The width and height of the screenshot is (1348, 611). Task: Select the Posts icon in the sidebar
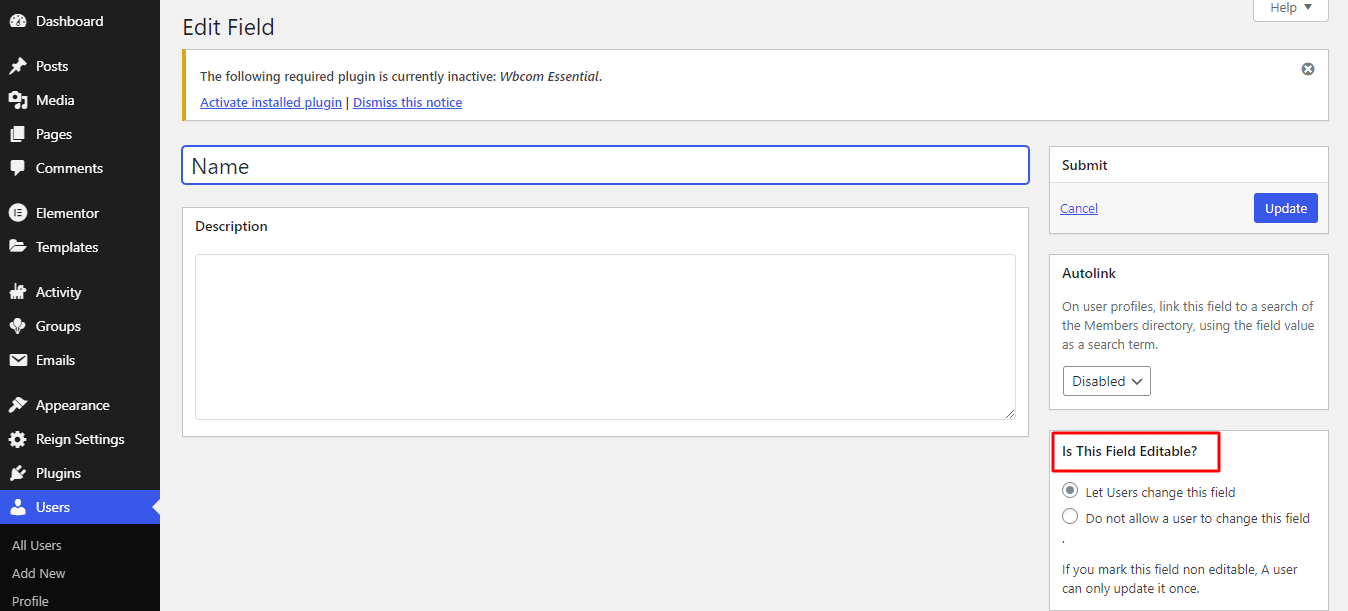tap(52, 65)
